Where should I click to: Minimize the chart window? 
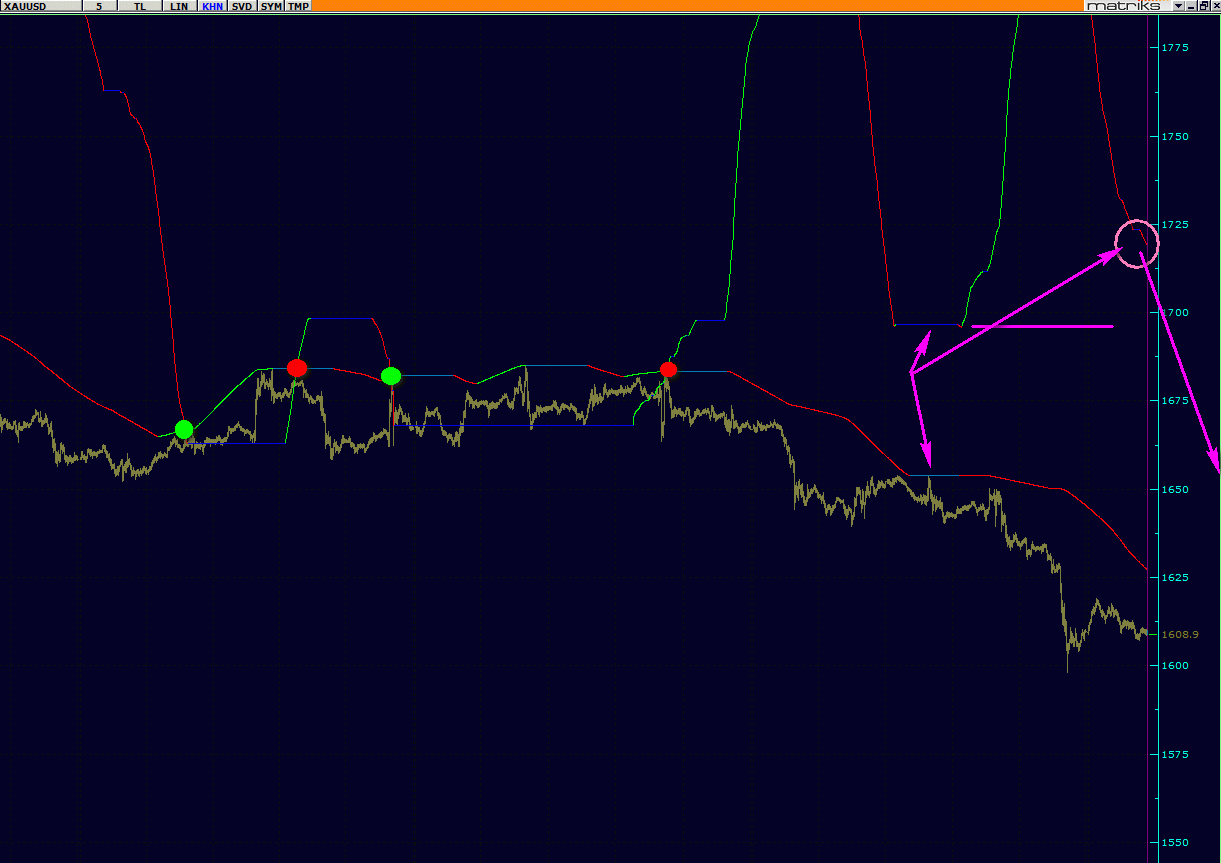[1191, 6]
